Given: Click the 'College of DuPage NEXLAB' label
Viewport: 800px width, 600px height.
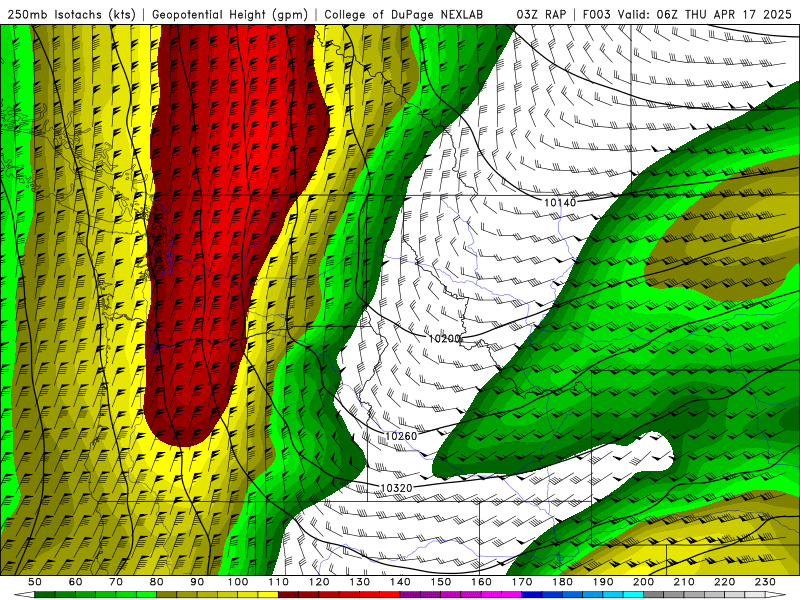Looking at the screenshot, I should pos(404,14).
